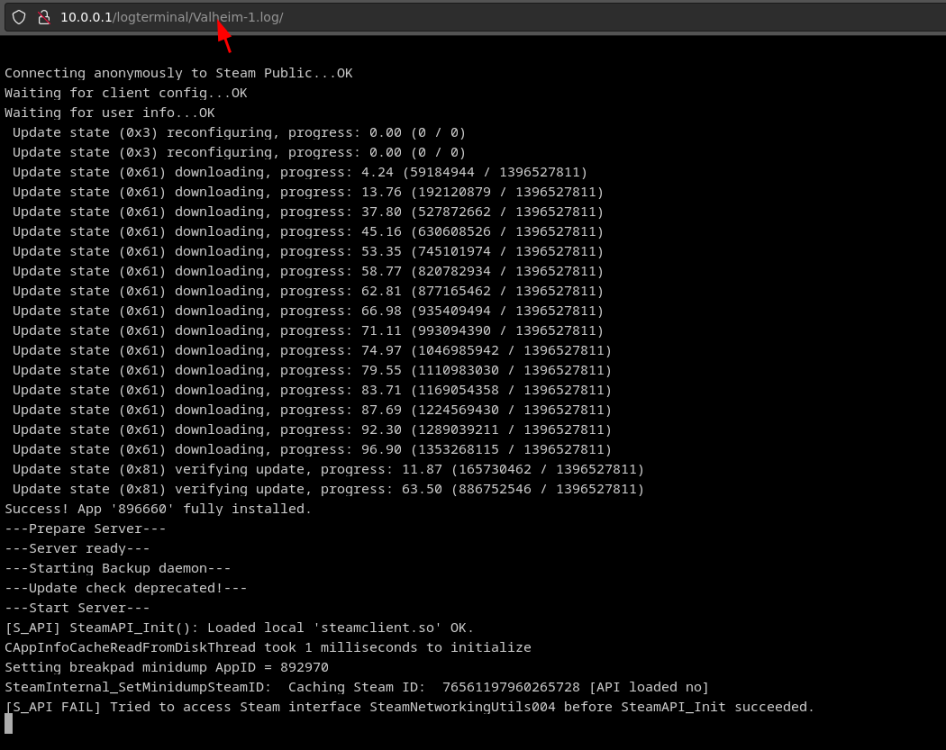Image resolution: width=946 pixels, height=750 pixels.
Task: Click the downloading progress 4.24 line
Action: (300, 173)
